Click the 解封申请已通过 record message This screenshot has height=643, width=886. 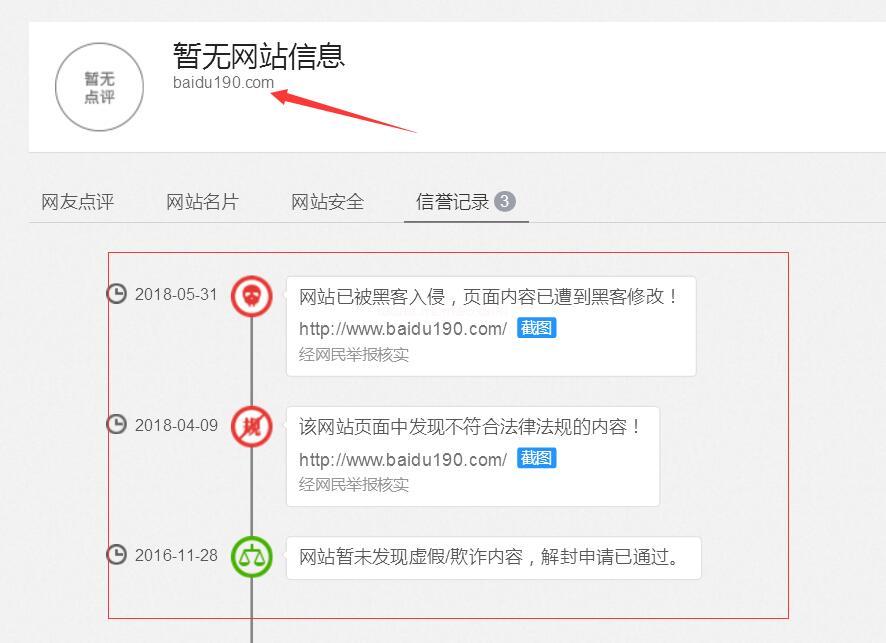click(x=490, y=558)
